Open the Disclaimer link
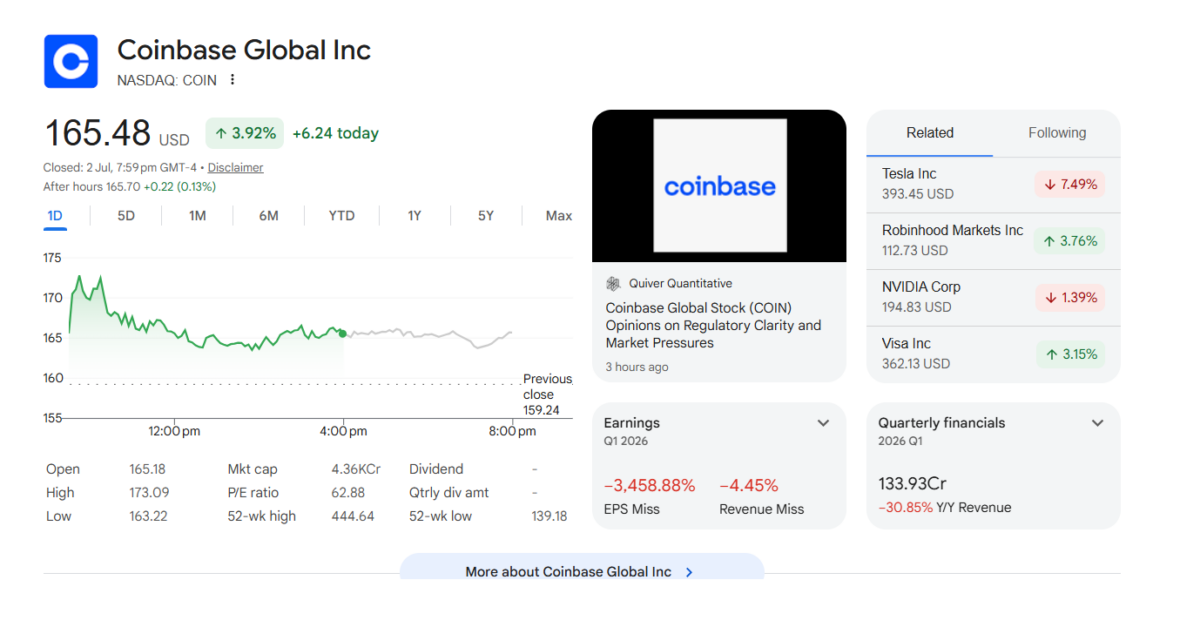The width and height of the screenshot is (1200, 627). click(x=236, y=168)
